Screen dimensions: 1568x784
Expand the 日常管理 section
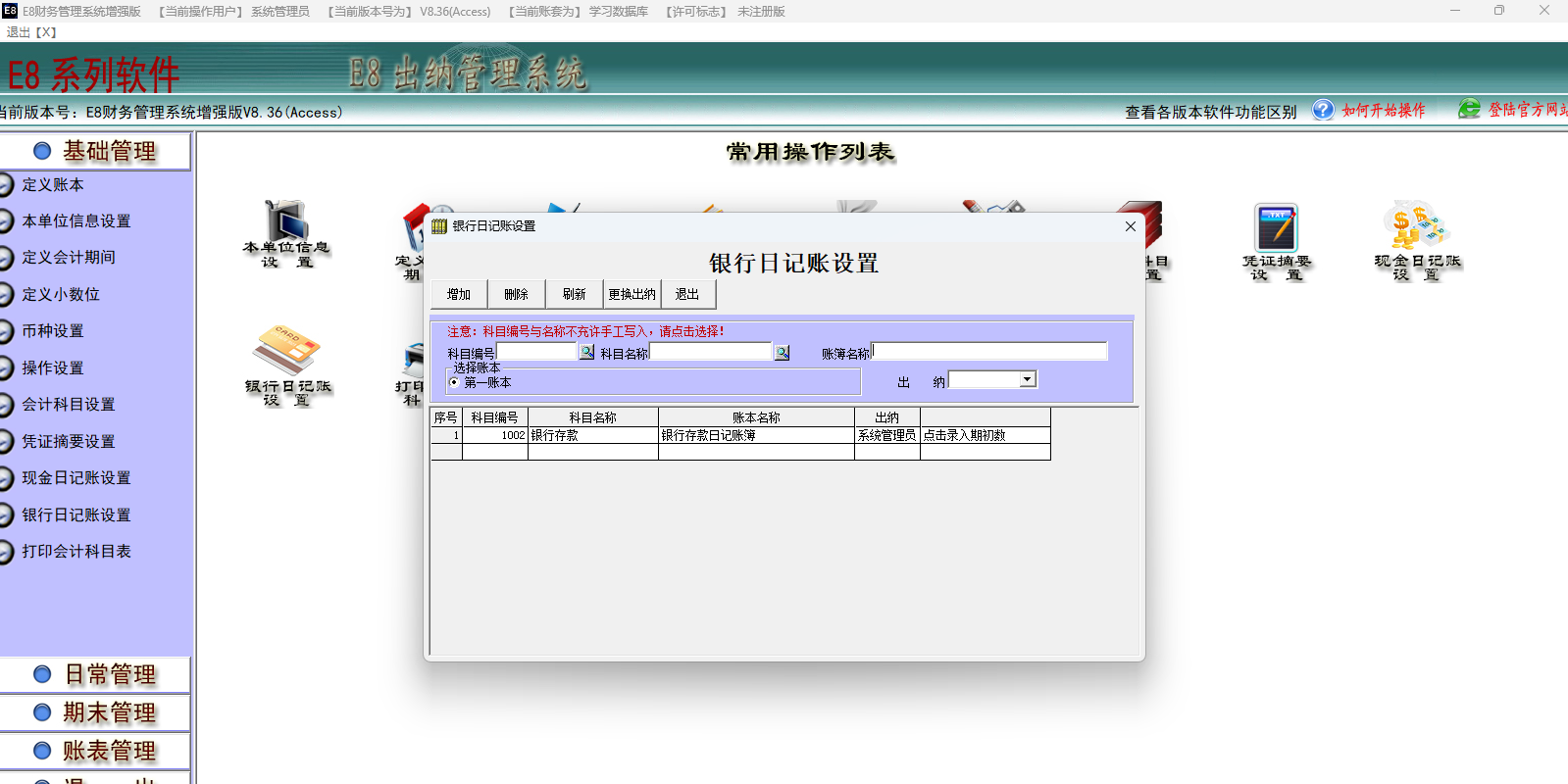pos(96,674)
